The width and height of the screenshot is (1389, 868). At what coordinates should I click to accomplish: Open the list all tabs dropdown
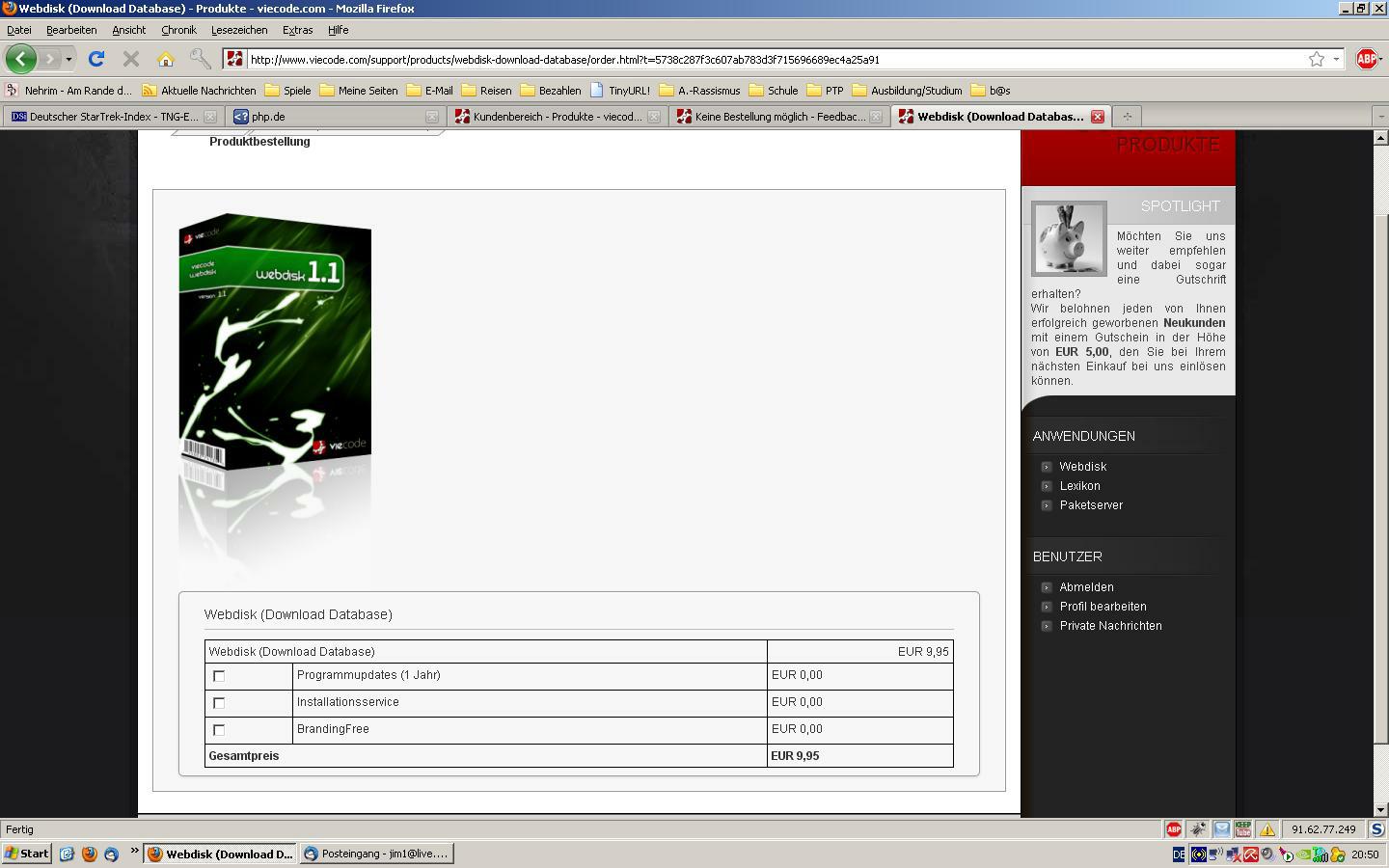click(1379, 117)
